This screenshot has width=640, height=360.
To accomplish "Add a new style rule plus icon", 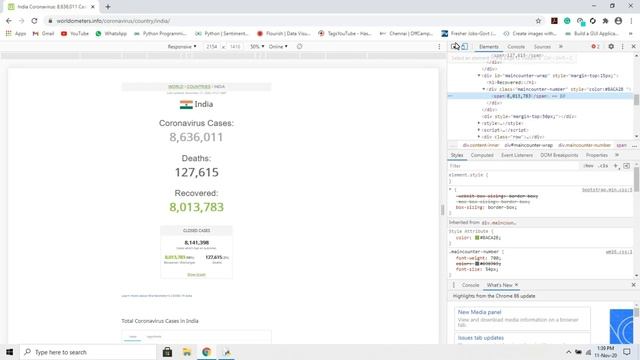I will [616, 166].
